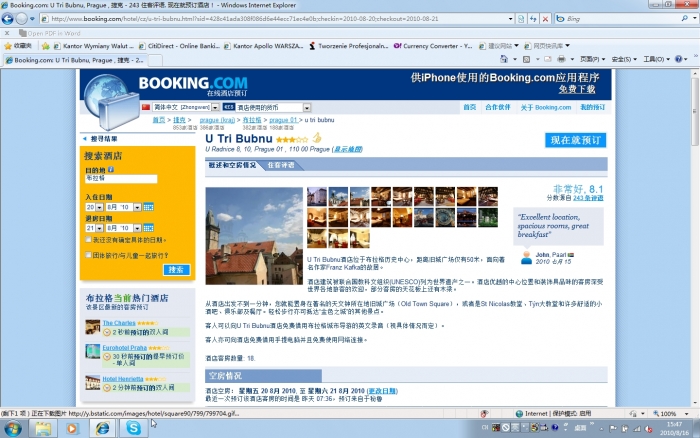
Task: Switch to the guest reviews tab
Action: pyautogui.click(x=280, y=165)
